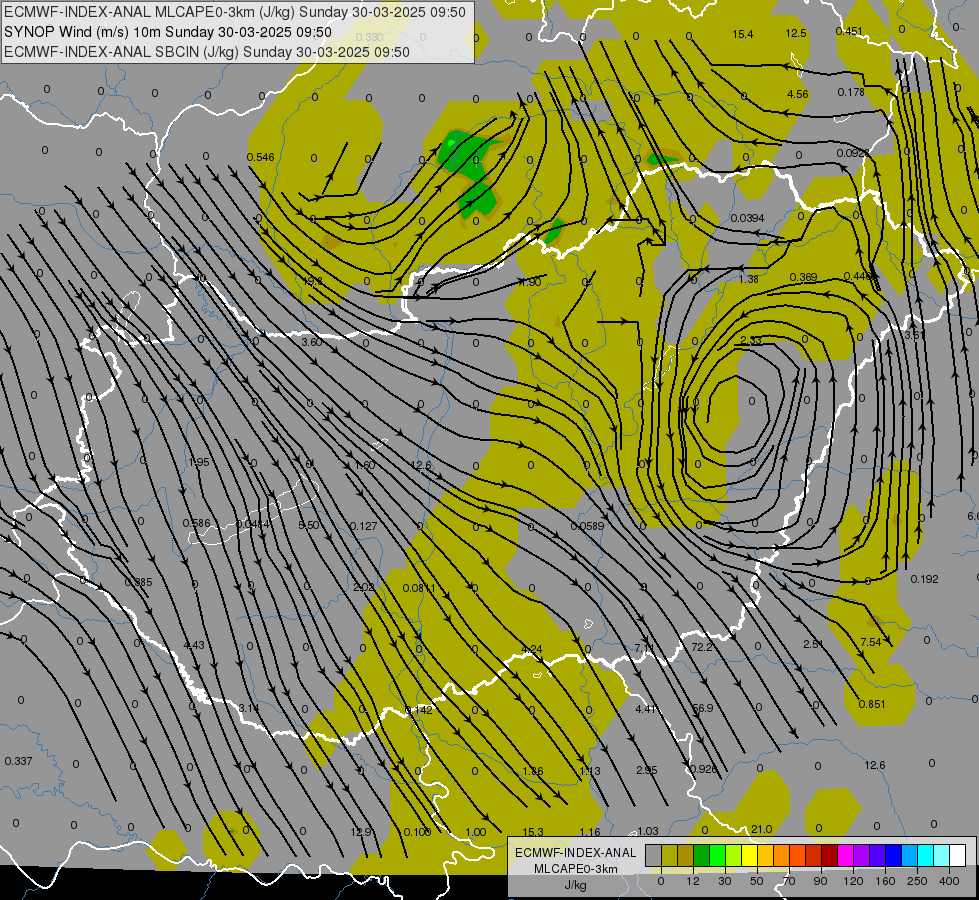Click the legend tick label '120'
The height and width of the screenshot is (900, 979).
[852, 881]
